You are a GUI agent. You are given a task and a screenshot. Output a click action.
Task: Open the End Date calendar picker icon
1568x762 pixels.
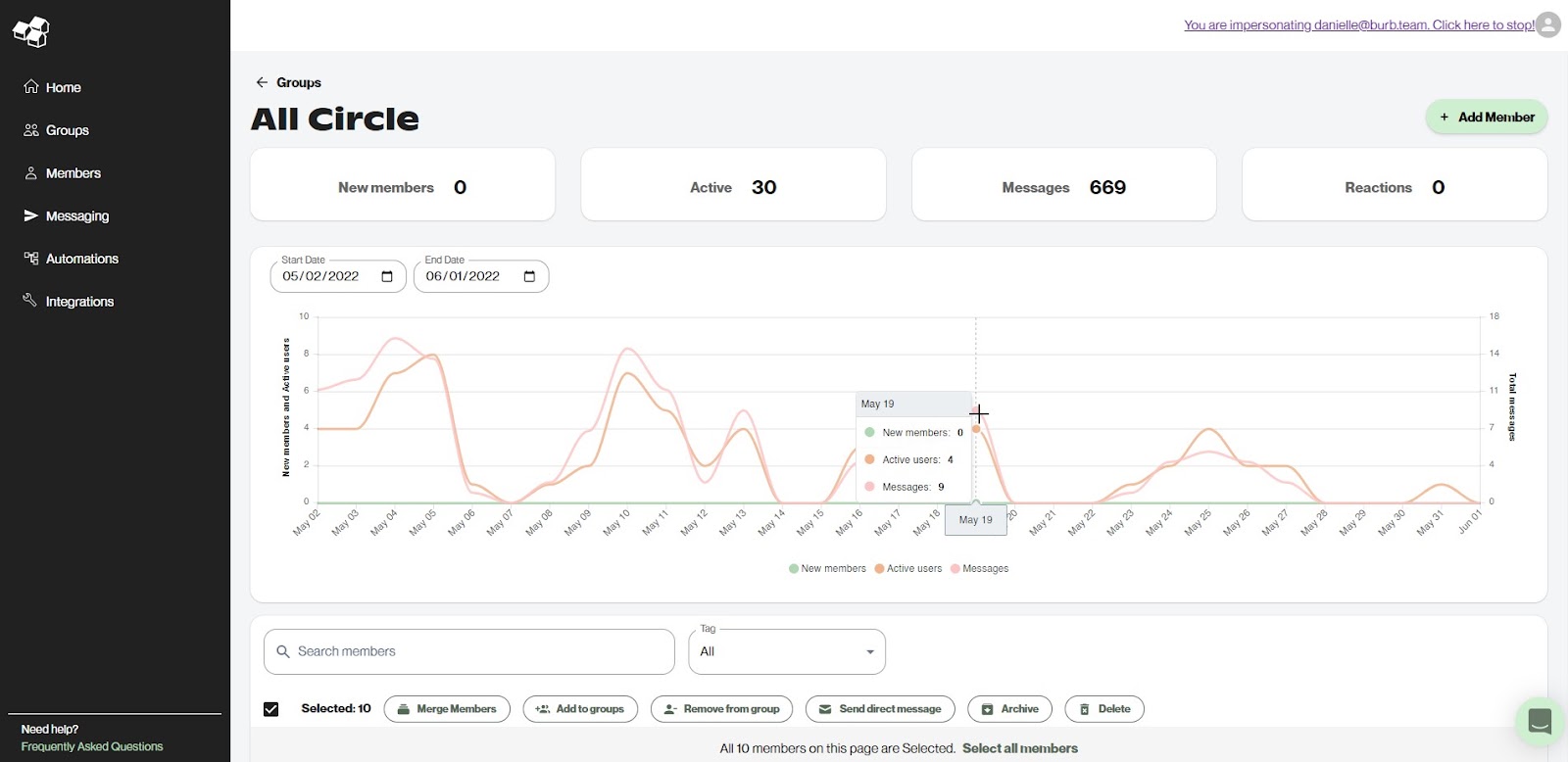click(529, 276)
